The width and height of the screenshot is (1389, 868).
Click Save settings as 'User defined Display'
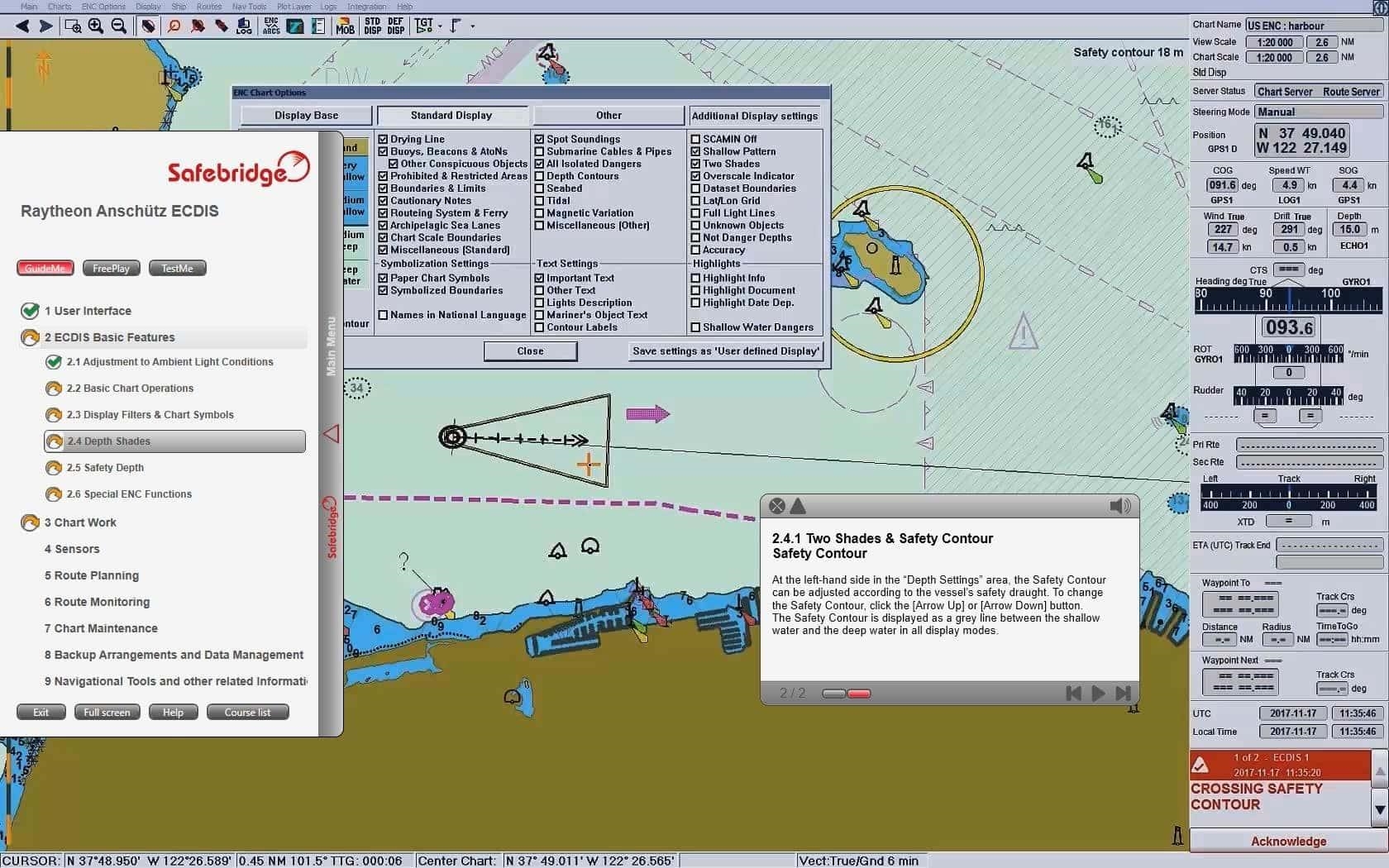[724, 351]
